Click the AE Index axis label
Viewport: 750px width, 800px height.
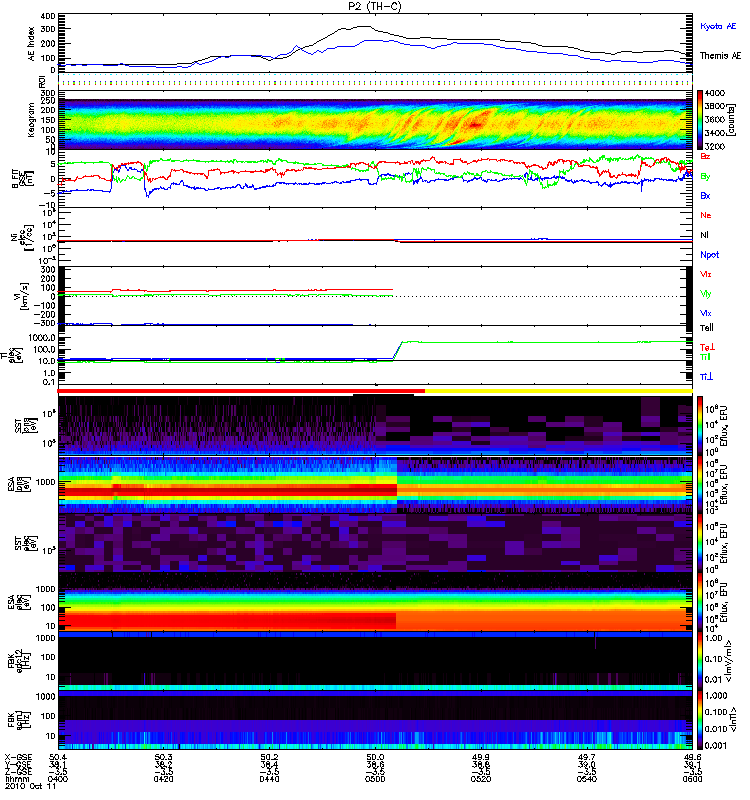point(31,44)
